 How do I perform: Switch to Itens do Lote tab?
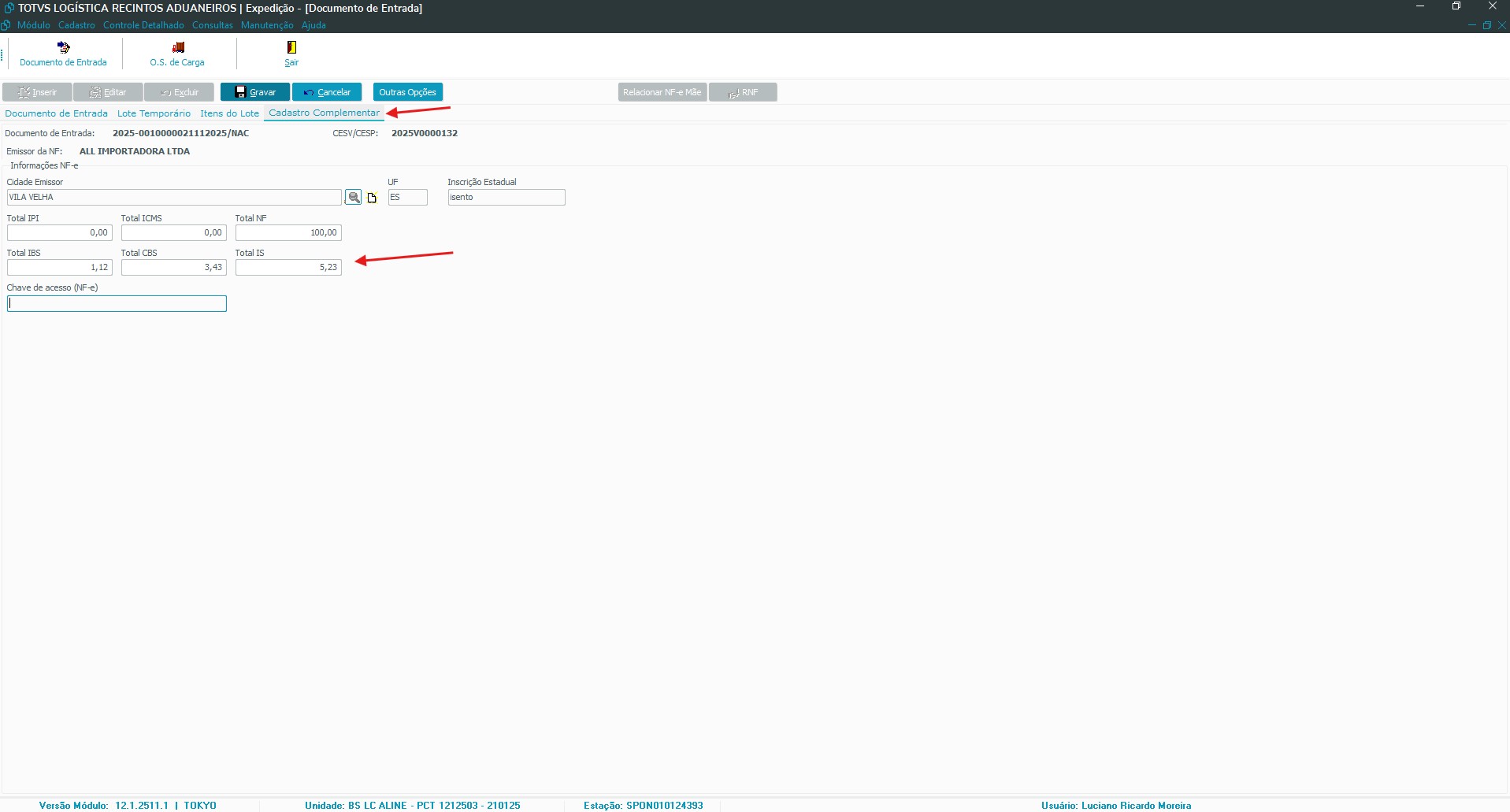pos(229,113)
